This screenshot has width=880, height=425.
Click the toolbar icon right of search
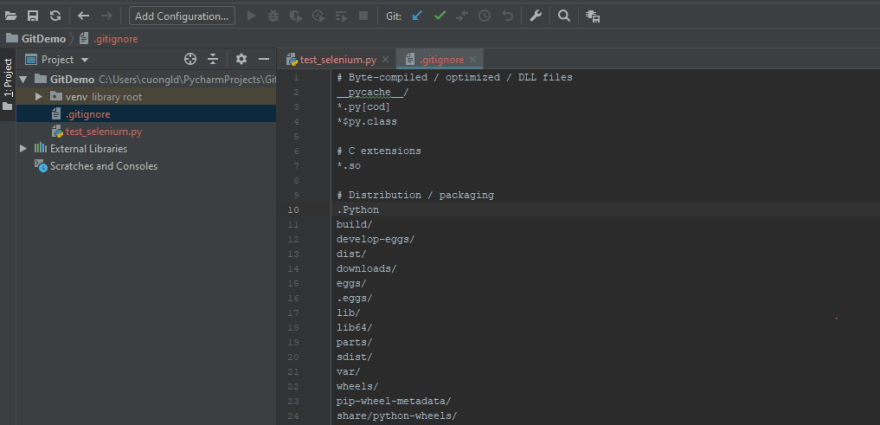[x=593, y=16]
